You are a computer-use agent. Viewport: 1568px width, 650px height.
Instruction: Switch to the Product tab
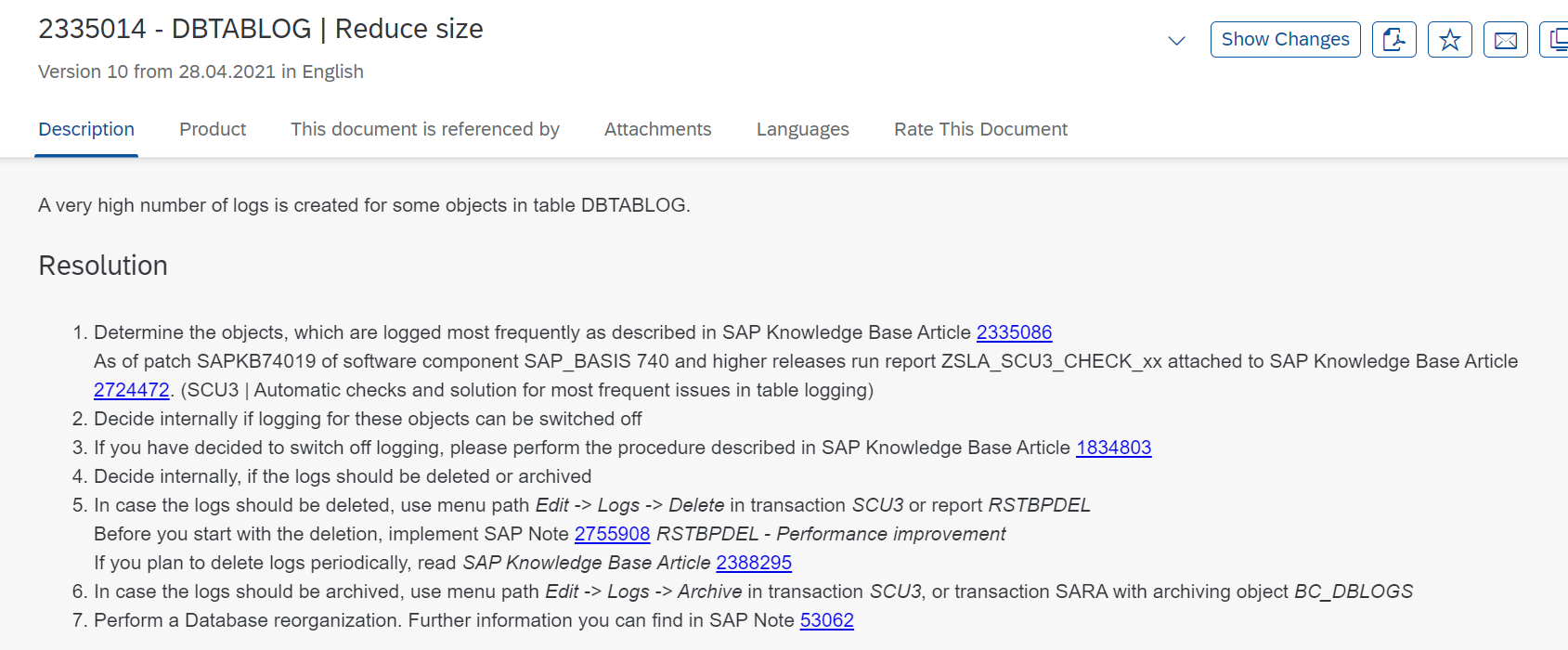coord(212,129)
